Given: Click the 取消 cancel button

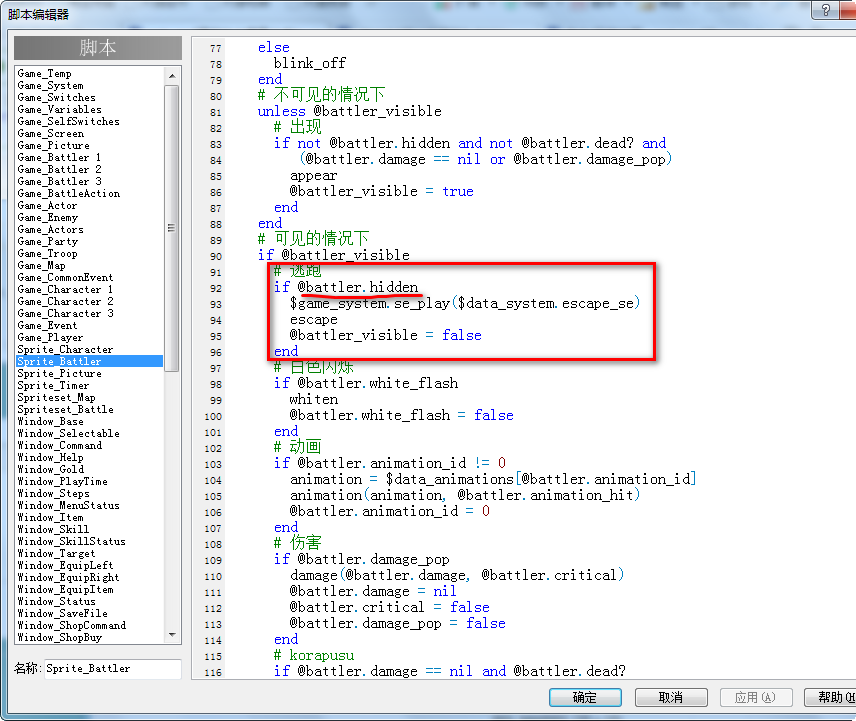Looking at the screenshot, I should coord(671,697).
